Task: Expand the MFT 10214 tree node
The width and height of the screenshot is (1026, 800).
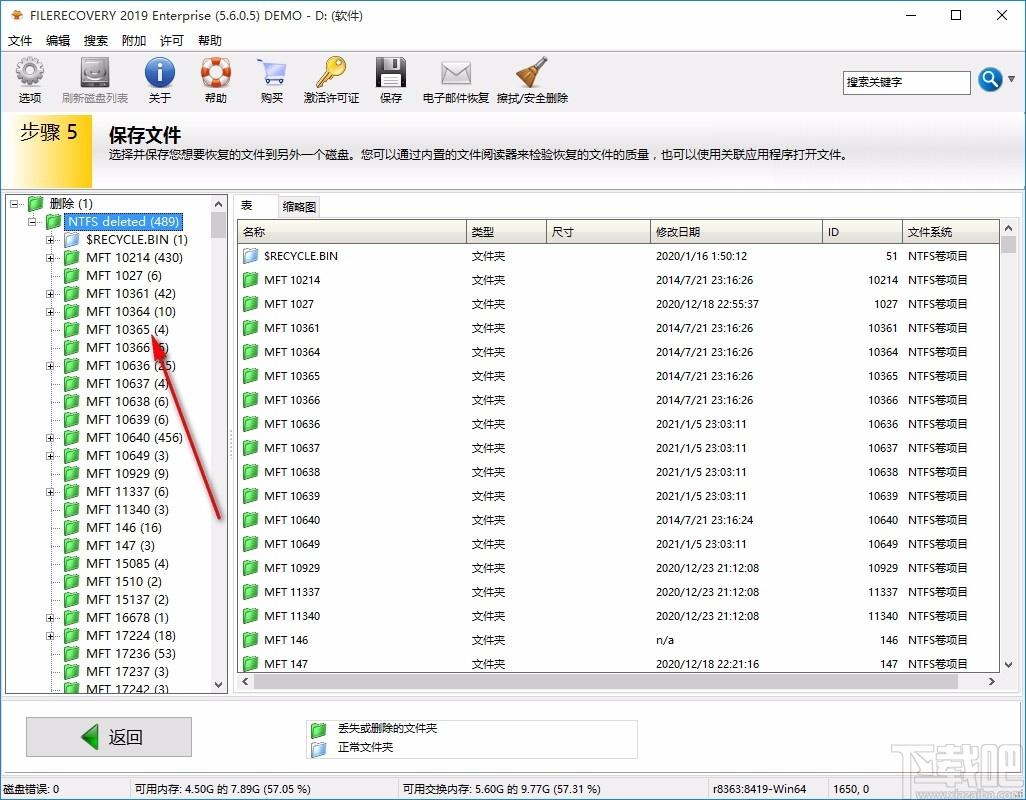Action: point(51,258)
